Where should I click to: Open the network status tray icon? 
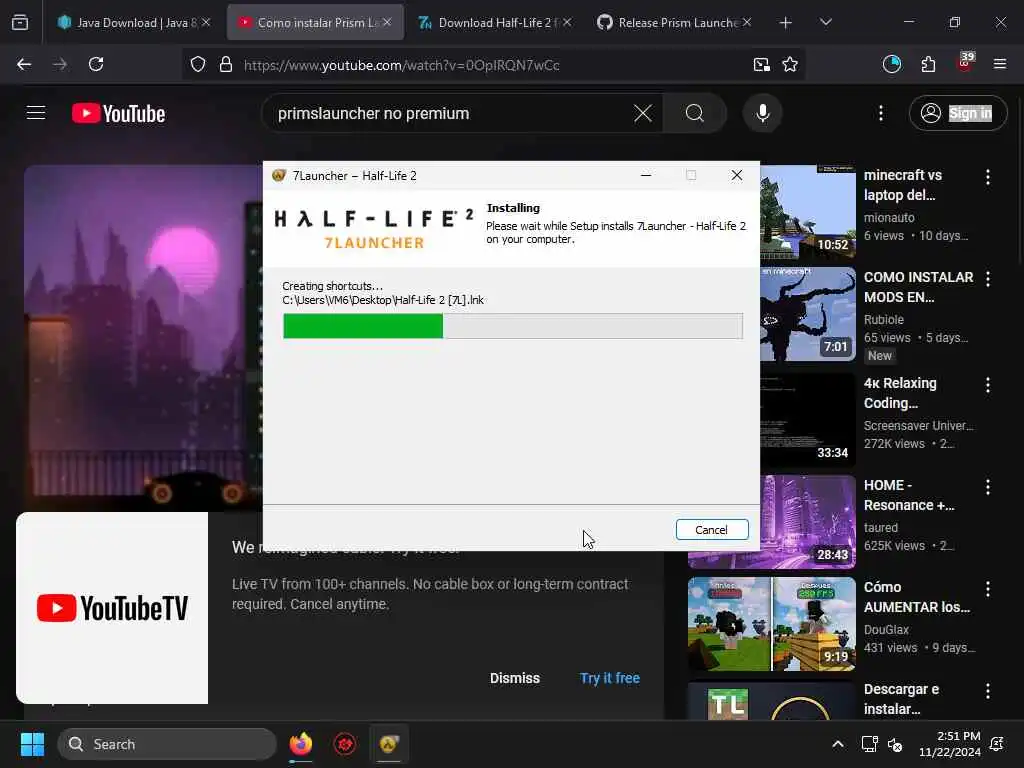(869, 744)
